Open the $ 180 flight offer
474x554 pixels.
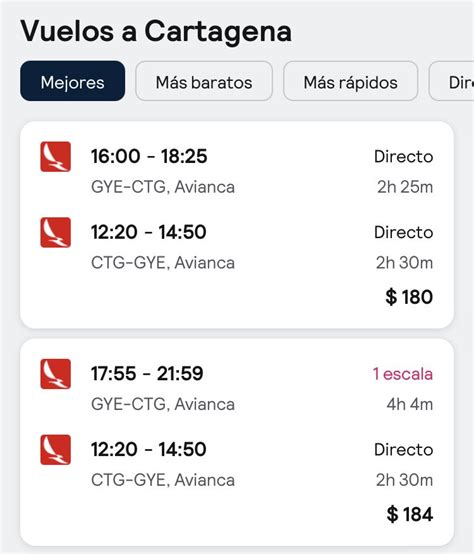point(237,225)
